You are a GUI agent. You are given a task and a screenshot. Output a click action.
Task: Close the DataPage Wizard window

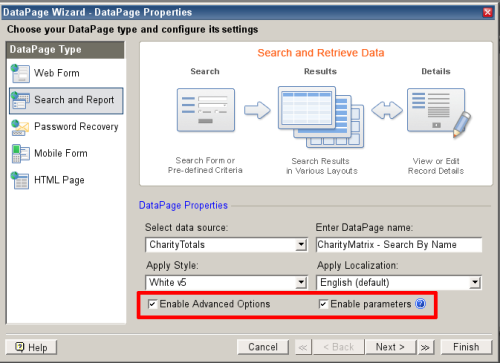(488, 12)
